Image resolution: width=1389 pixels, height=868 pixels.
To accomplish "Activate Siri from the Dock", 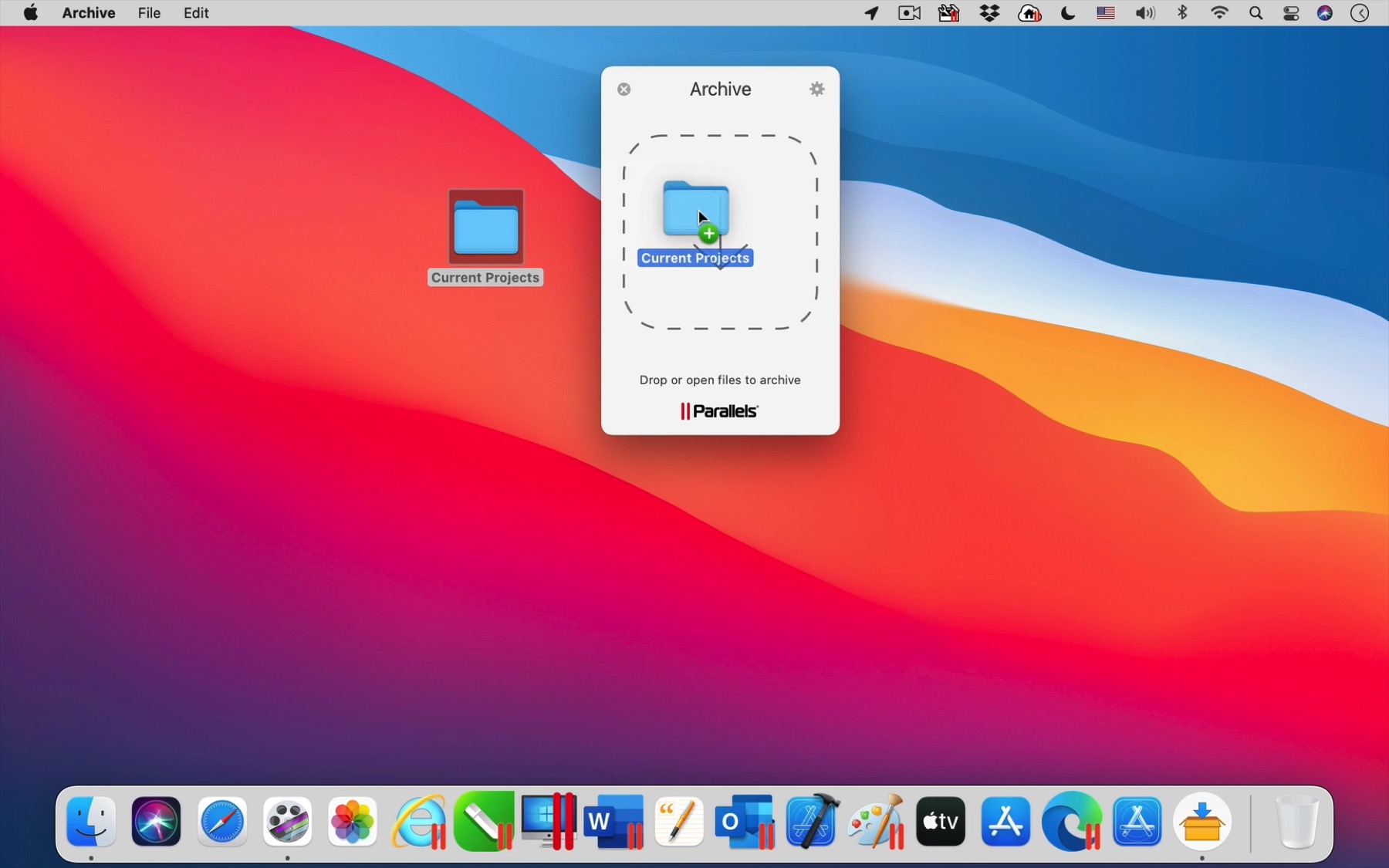I will point(156,822).
